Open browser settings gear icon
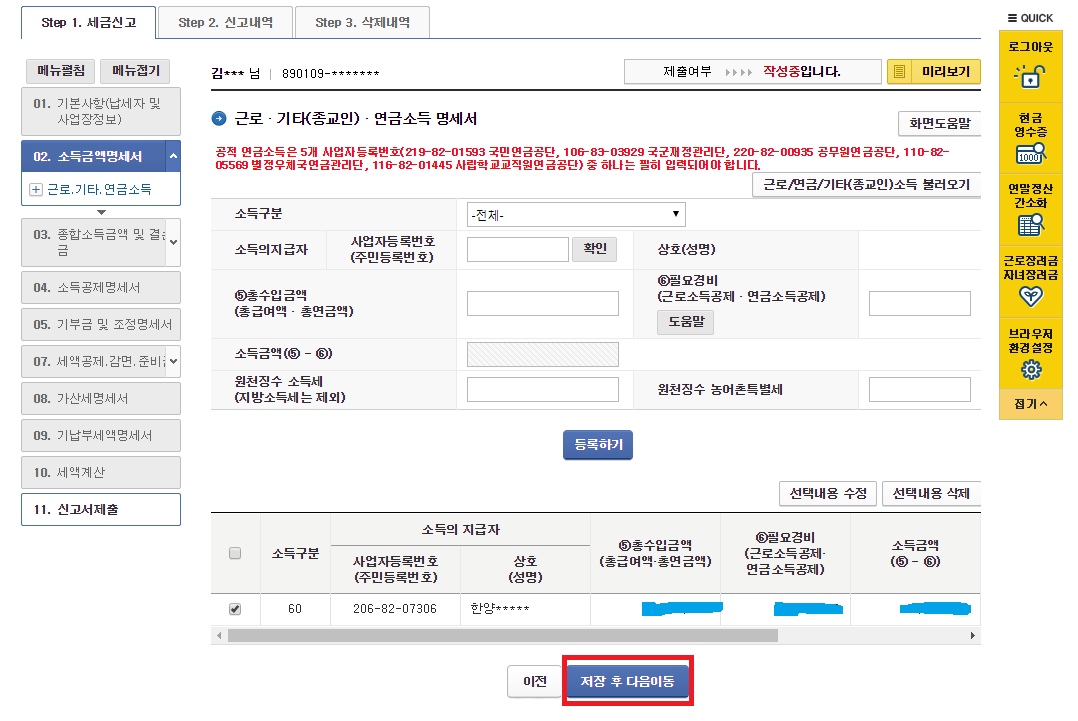Screen dimensions: 1078x721 (1031, 370)
